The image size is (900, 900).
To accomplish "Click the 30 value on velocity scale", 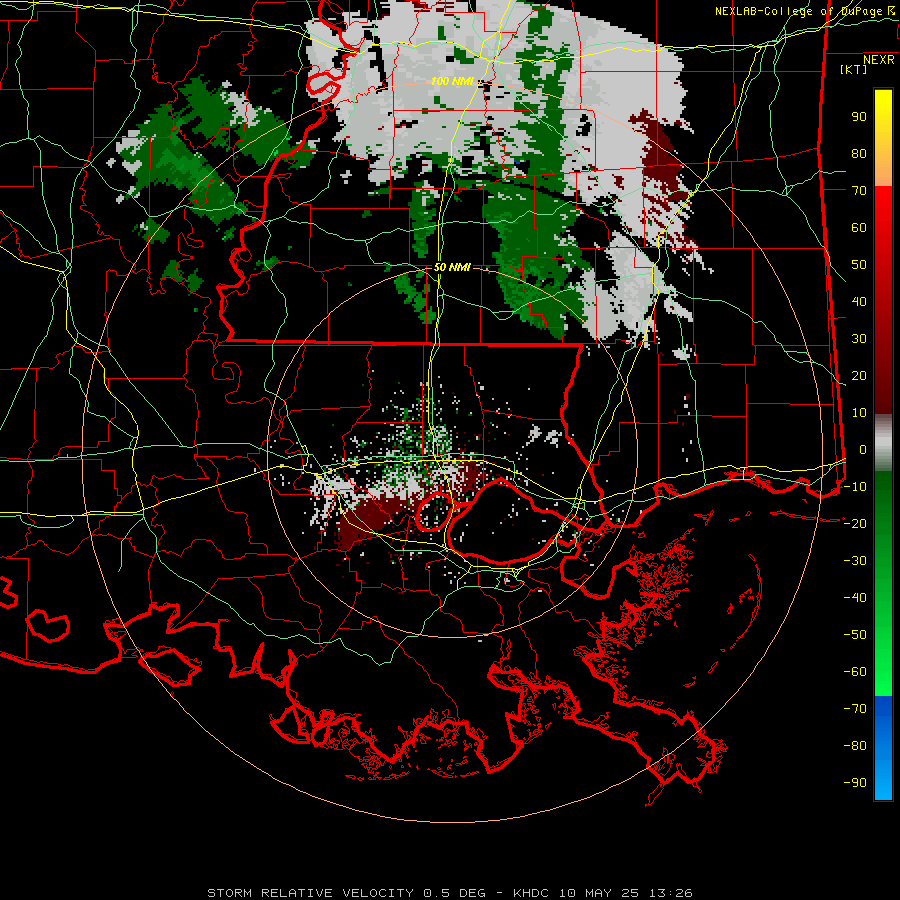I will [859, 339].
